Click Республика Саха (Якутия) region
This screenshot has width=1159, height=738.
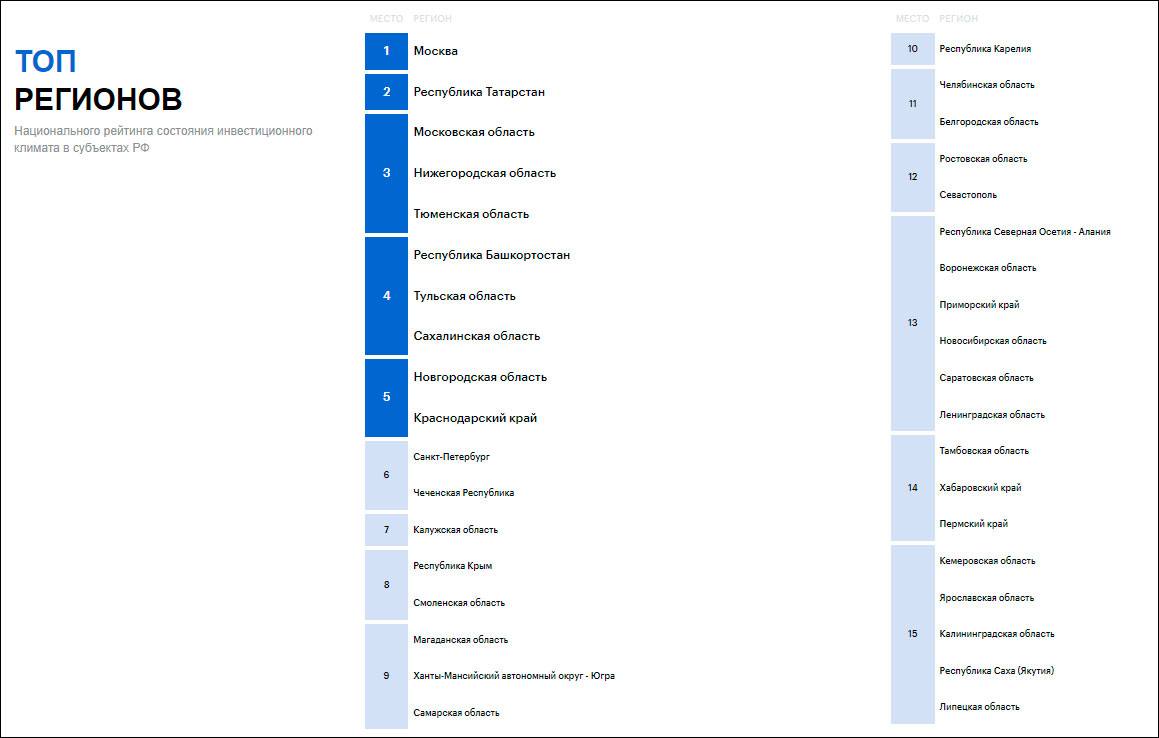(996, 671)
